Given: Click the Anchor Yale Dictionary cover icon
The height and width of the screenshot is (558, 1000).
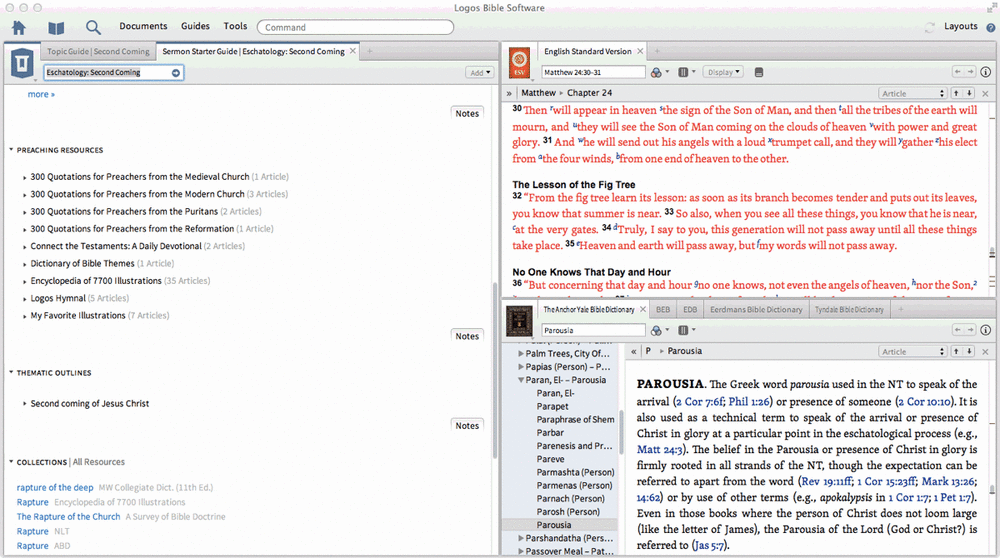Looking at the screenshot, I should [519, 321].
